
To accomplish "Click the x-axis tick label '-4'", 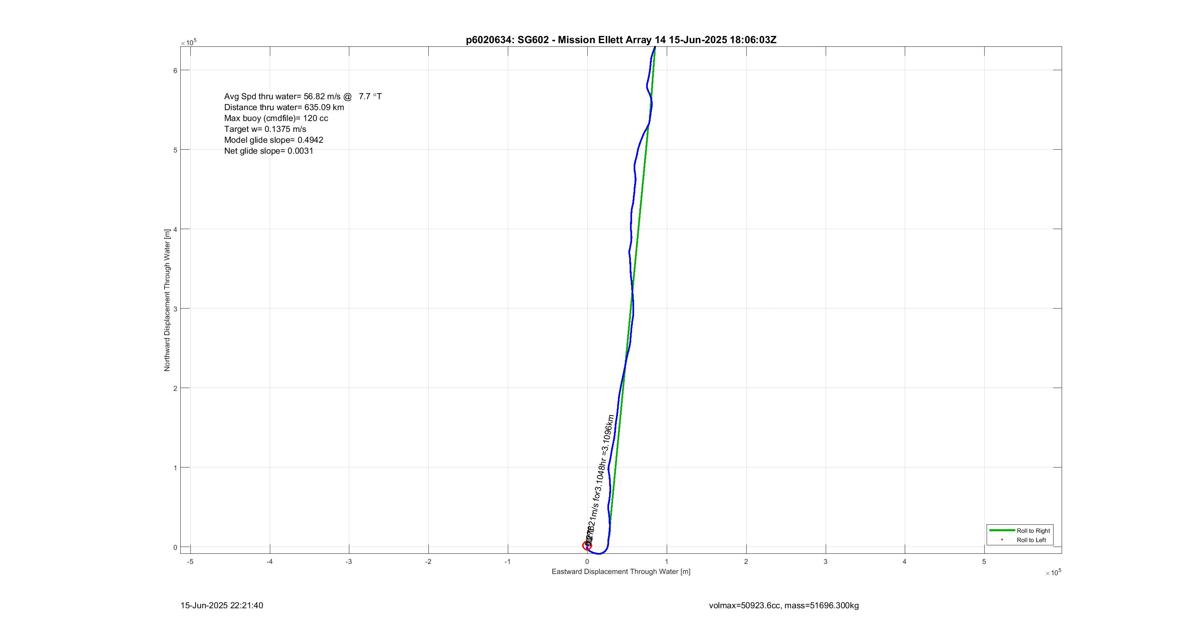I will (x=269, y=562).
